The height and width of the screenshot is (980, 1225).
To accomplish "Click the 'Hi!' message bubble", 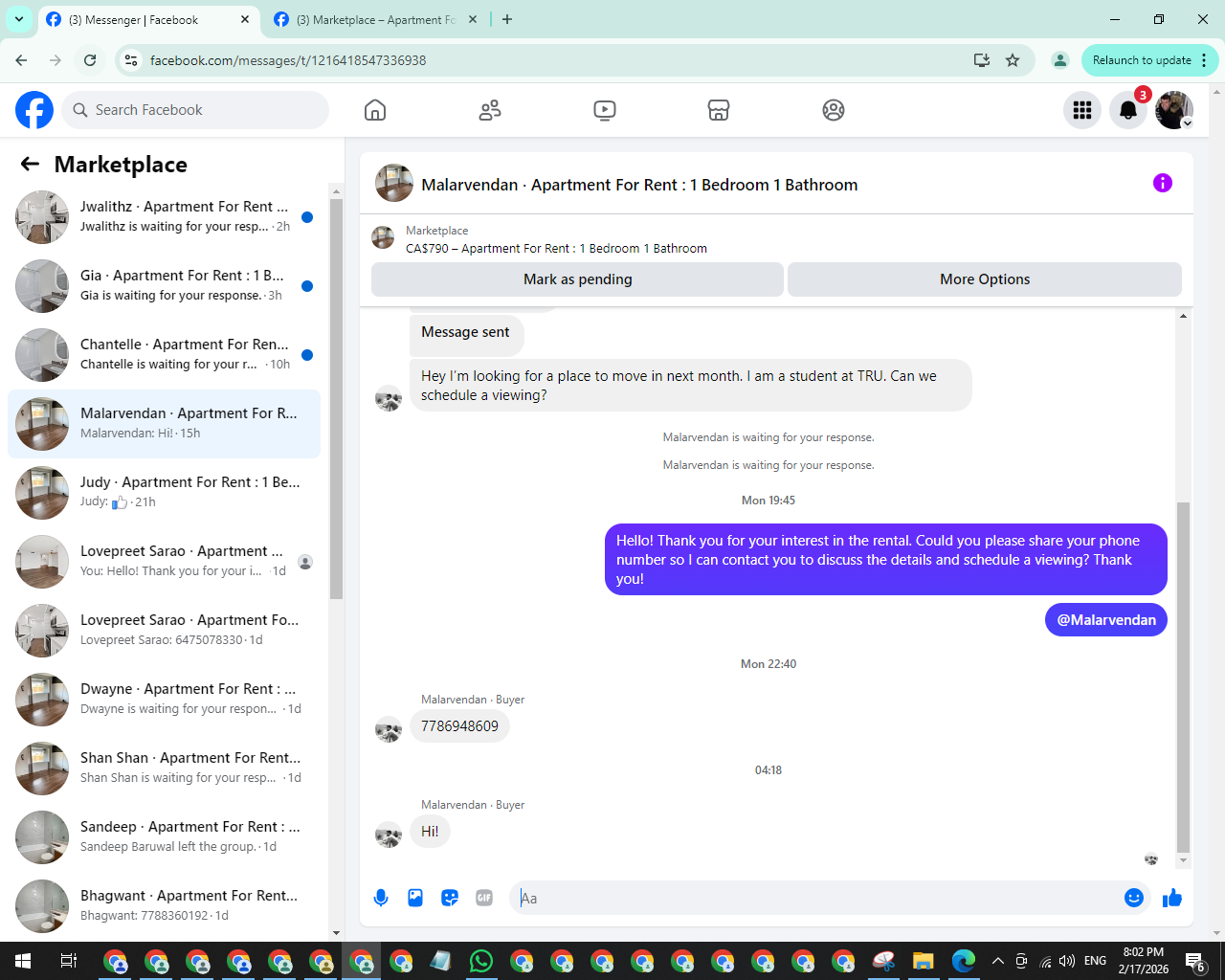I will (430, 832).
